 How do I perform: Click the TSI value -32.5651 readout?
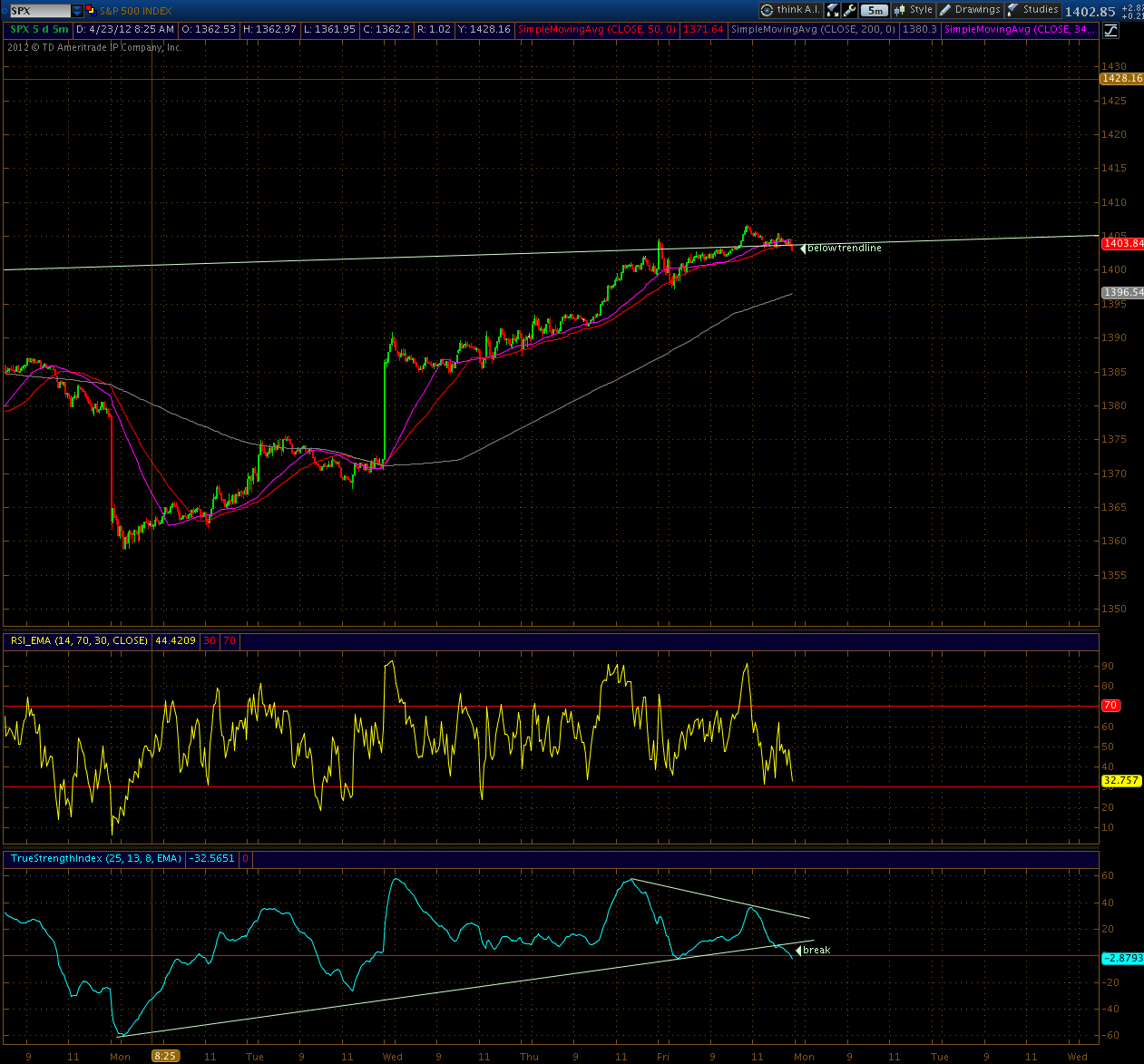pyautogui.click(x=212, y=858)
